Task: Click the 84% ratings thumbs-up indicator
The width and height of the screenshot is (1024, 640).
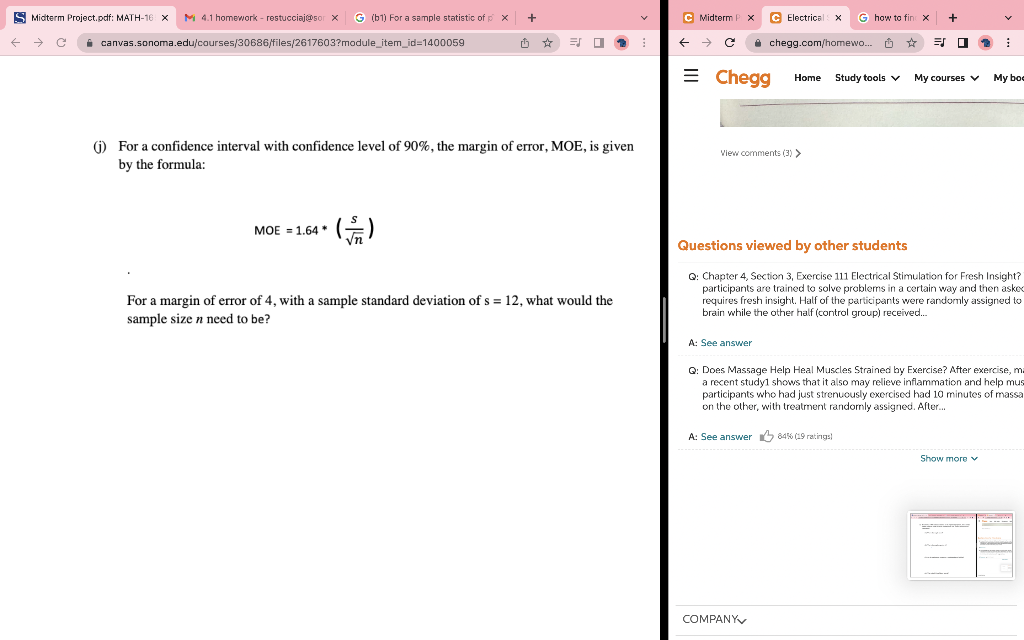Action: pyautogui.click(x=795, y=436)
